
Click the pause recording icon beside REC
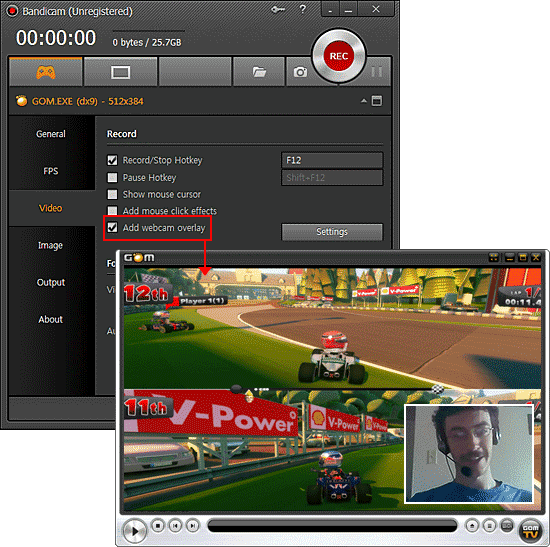click(377, 72)
